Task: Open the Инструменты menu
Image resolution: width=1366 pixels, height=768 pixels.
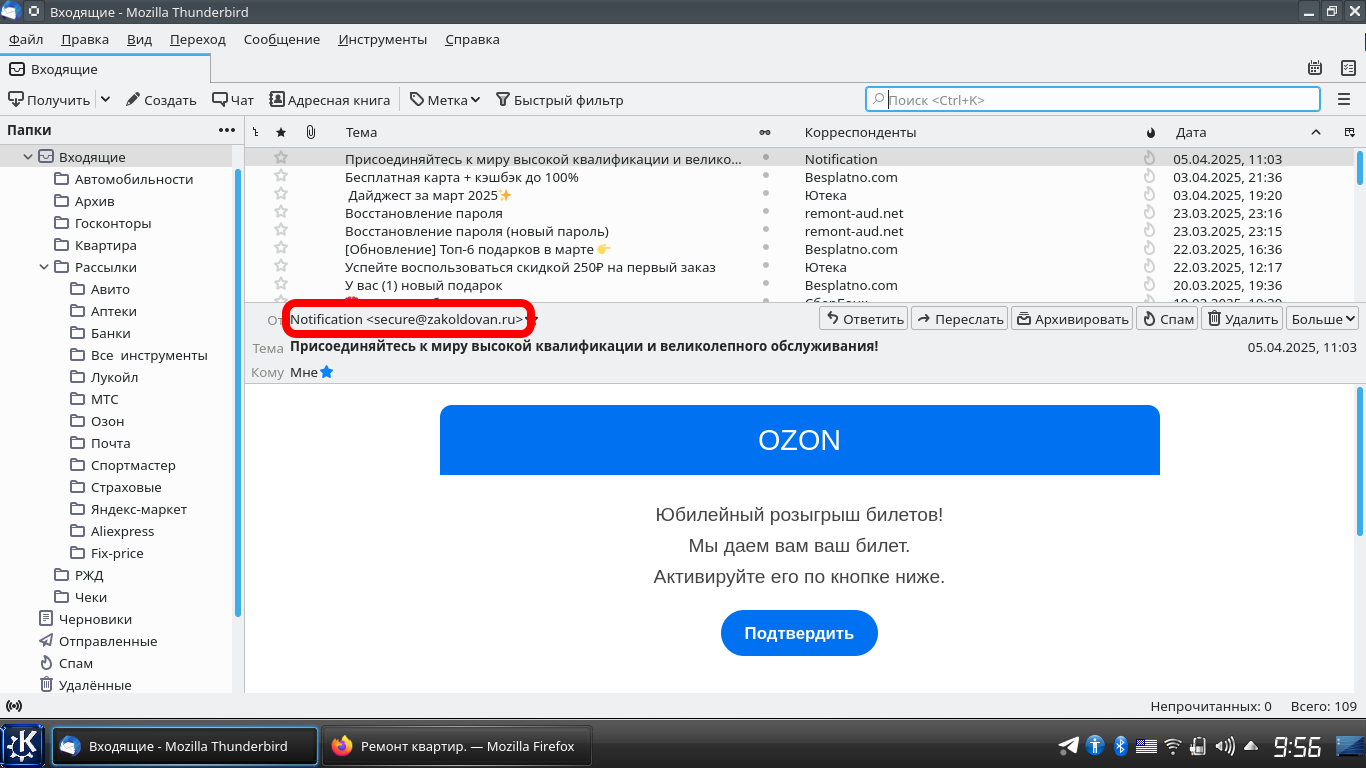Action: pyautogui.click(x=382, y=39)
